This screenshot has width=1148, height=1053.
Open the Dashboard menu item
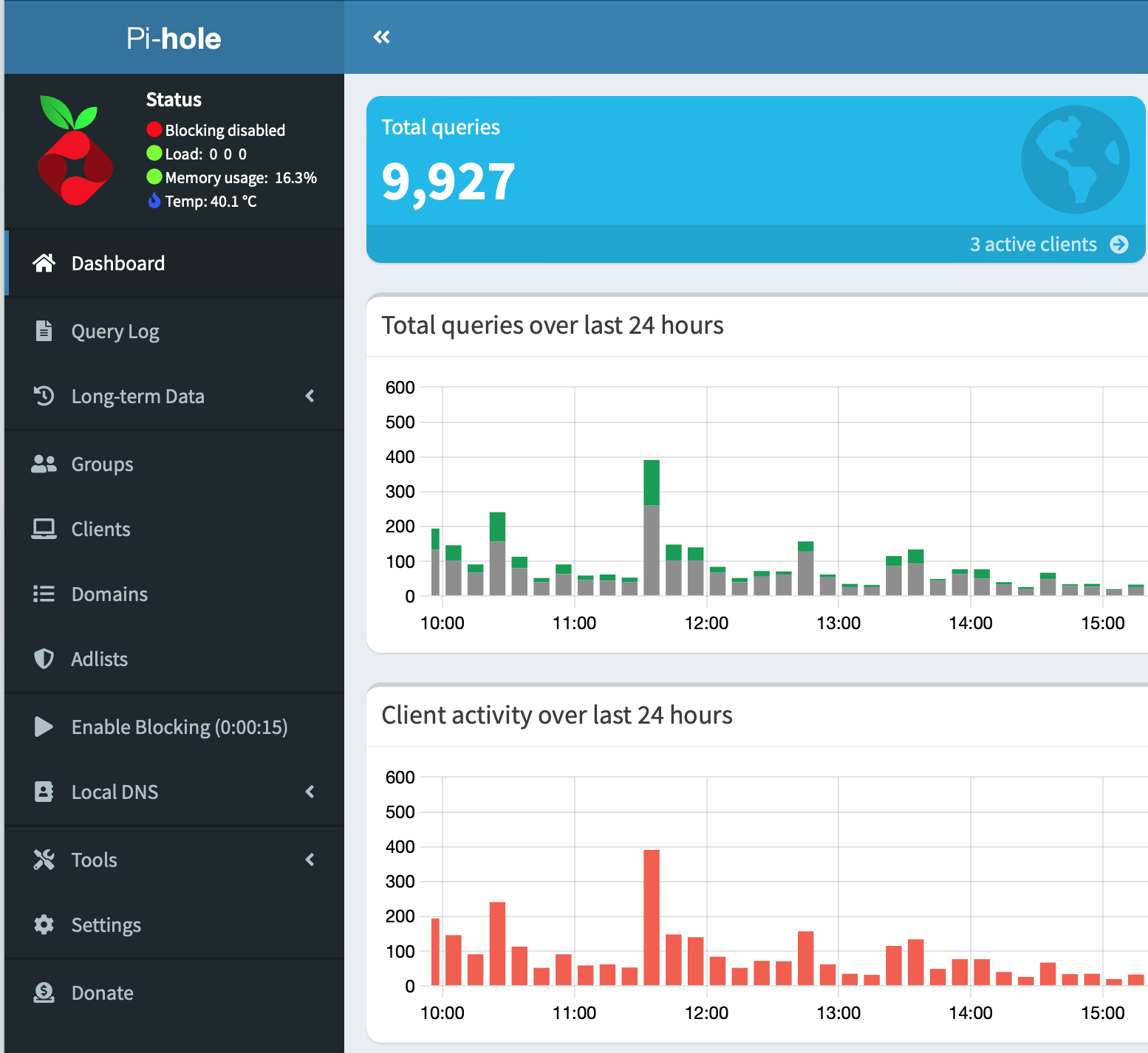coord(118,263)
